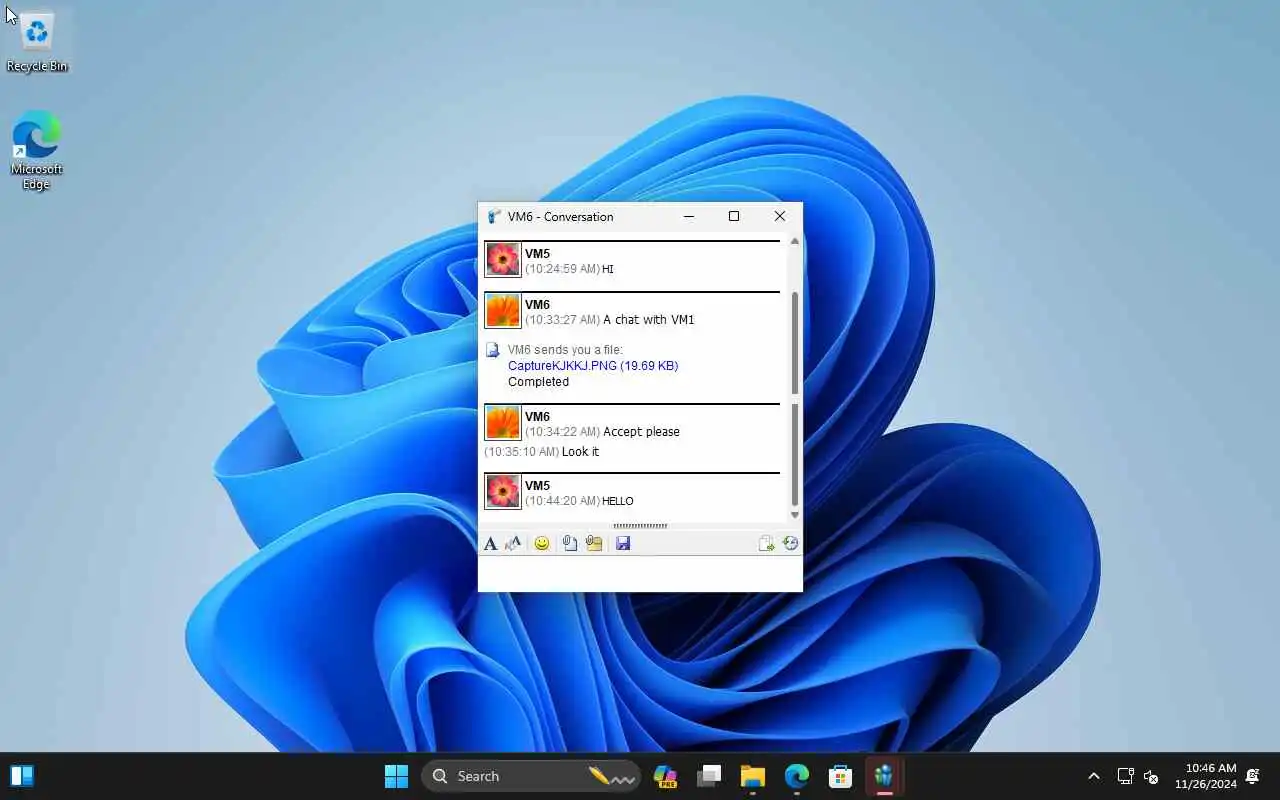Expand the hidden system tray icons chevron
Screen dimensions: 1280x800
tap(1094, 776)
